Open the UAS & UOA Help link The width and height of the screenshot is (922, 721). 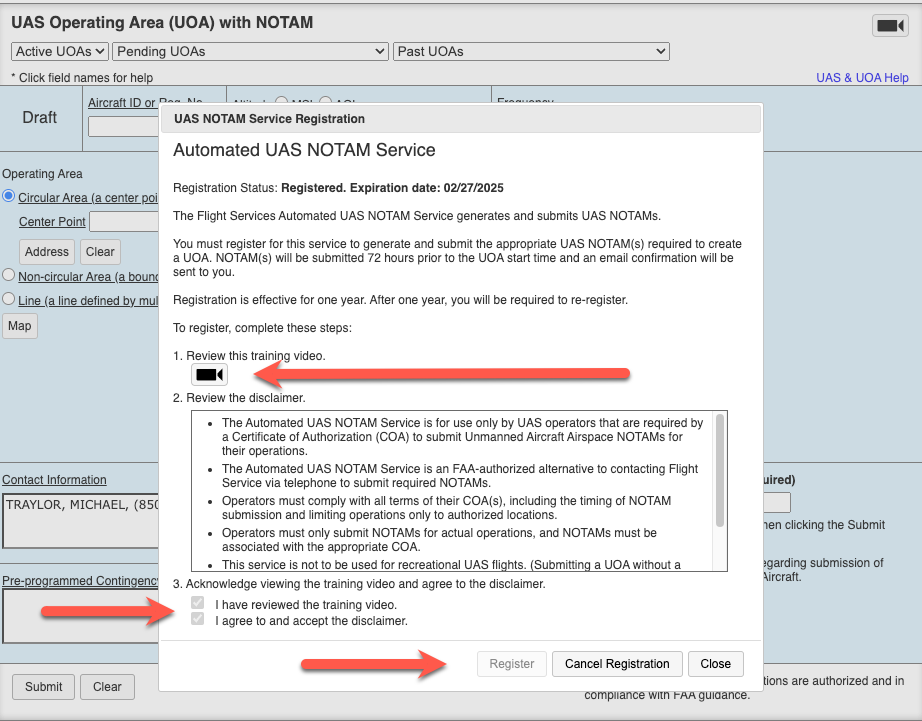pyautogui.click(x=862, y=78)
